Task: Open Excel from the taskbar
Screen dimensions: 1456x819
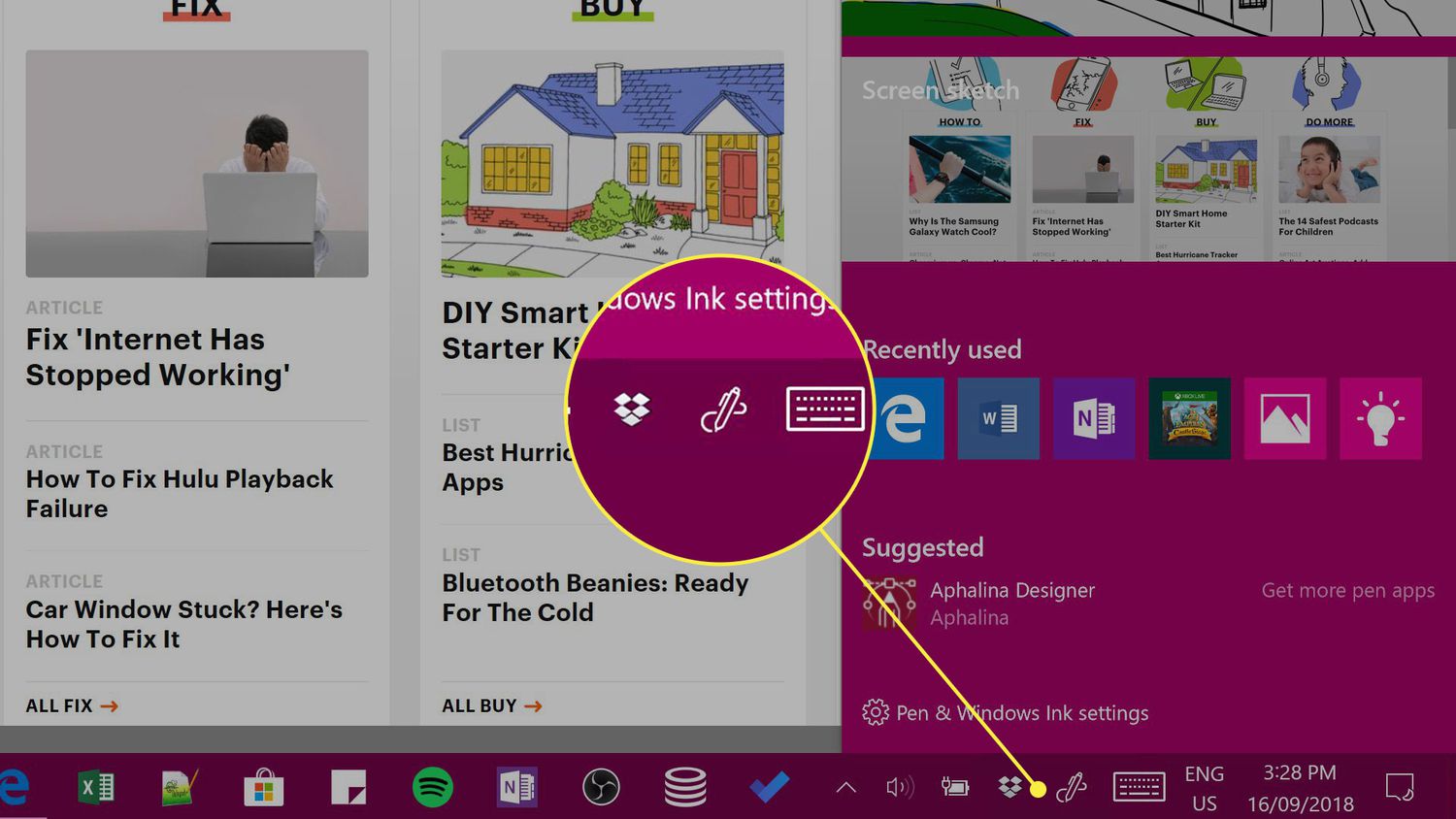Action: pos(96,787)
